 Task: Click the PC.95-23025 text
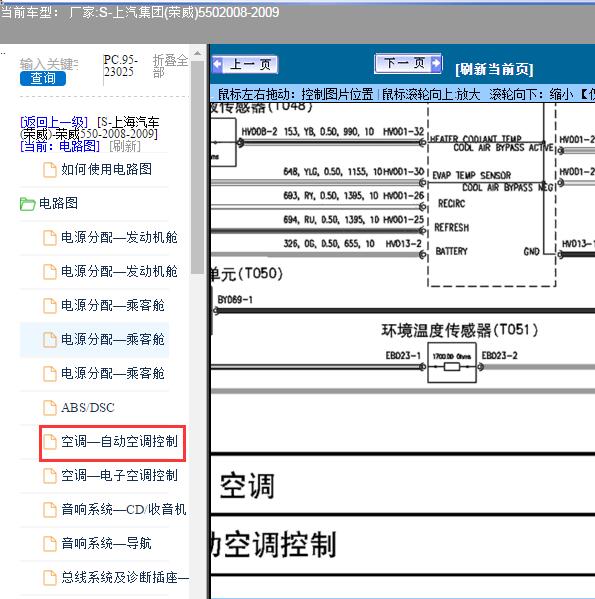pyautogui.click(x=120, y=66)
